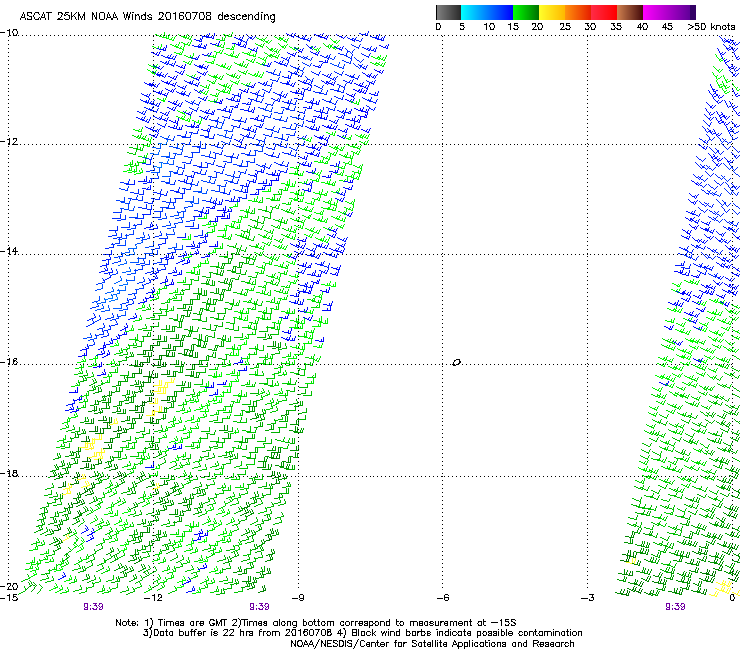The image size is (740, 650).
Task: Click the latitude '-12' label on the left axis
Action: (x=9, y=141)
